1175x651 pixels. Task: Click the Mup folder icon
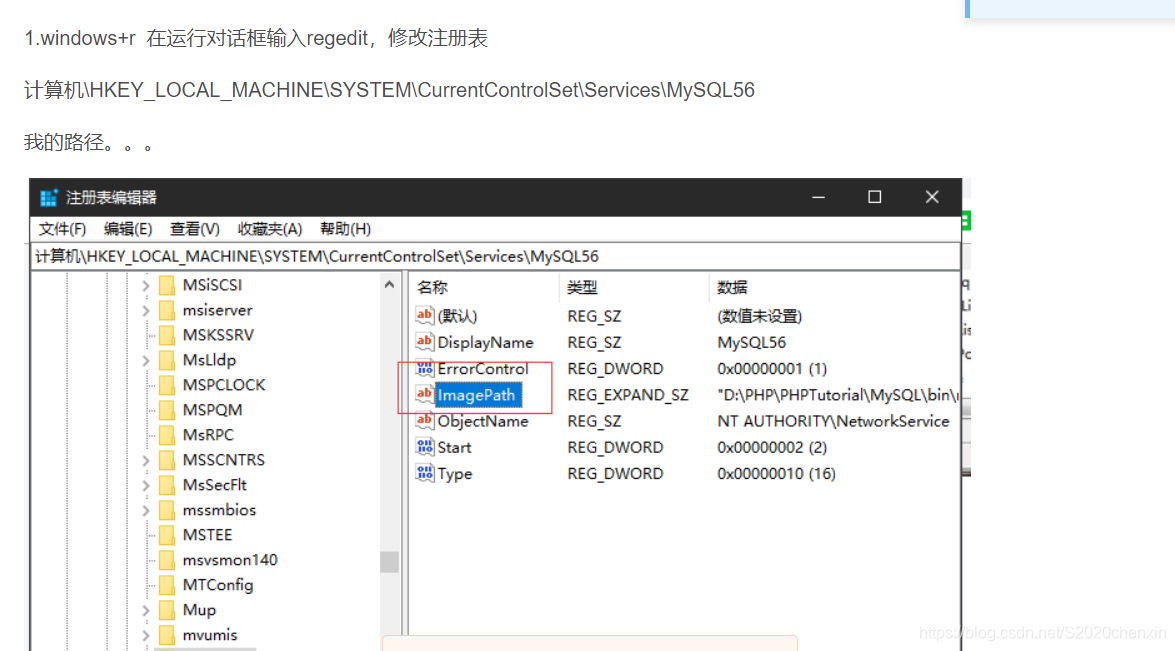coord(167,610)
